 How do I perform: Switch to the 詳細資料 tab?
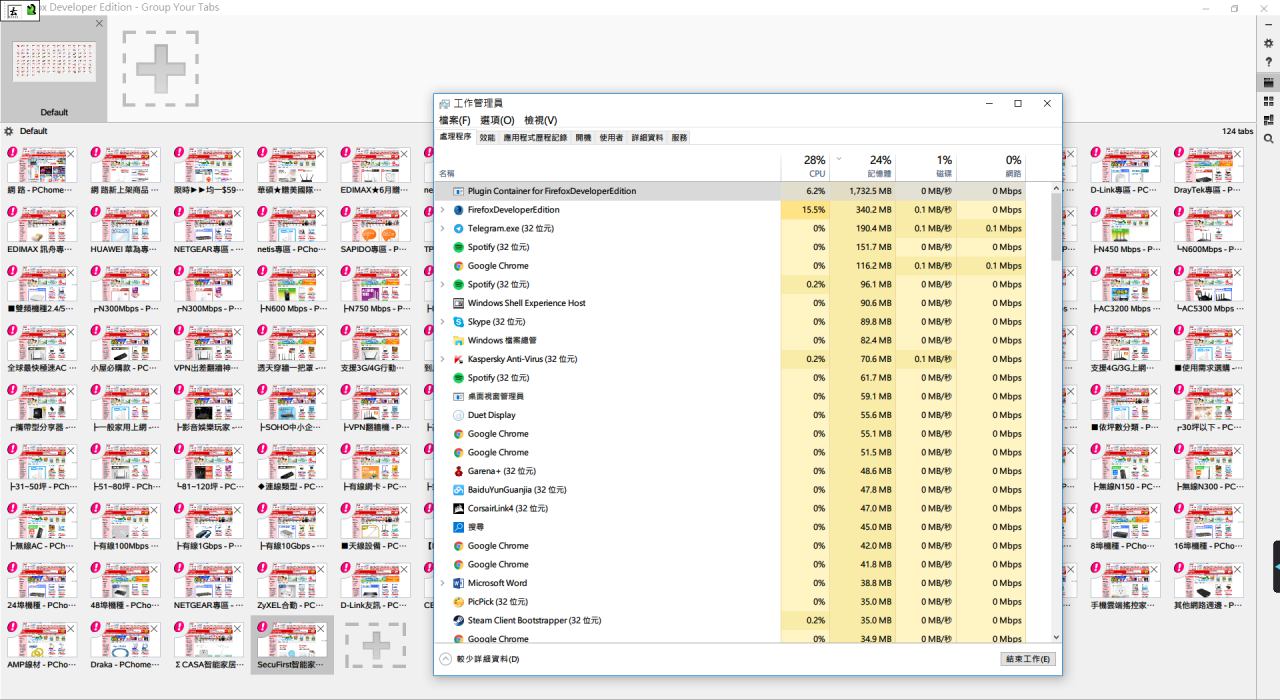pyautogui.click(x=647, y=138)
